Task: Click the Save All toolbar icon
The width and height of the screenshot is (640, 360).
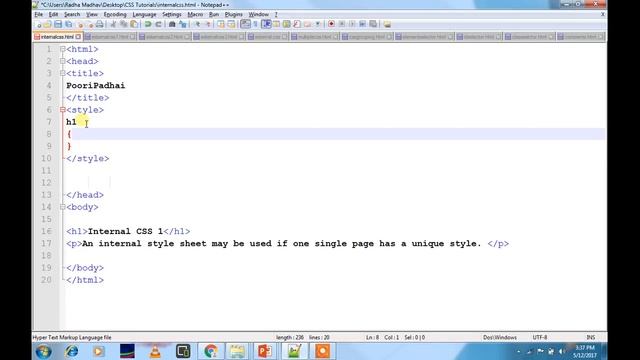Action: coord(68,24)
